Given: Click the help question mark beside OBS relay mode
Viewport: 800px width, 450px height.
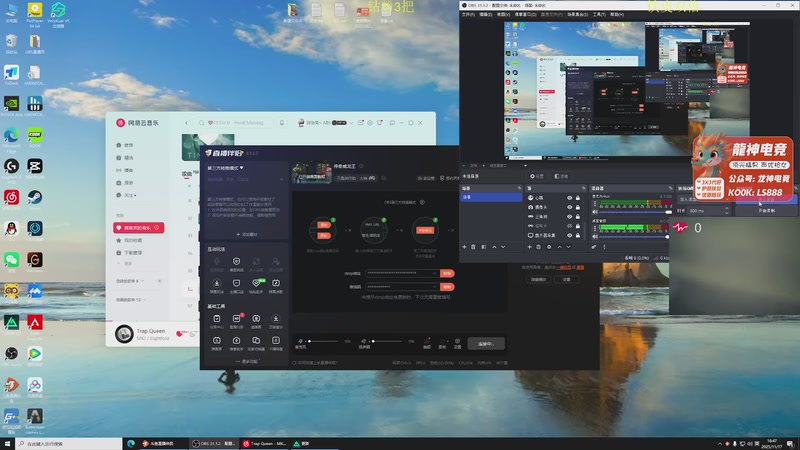Looking at the screenshot, I should [x=422, y=202].
